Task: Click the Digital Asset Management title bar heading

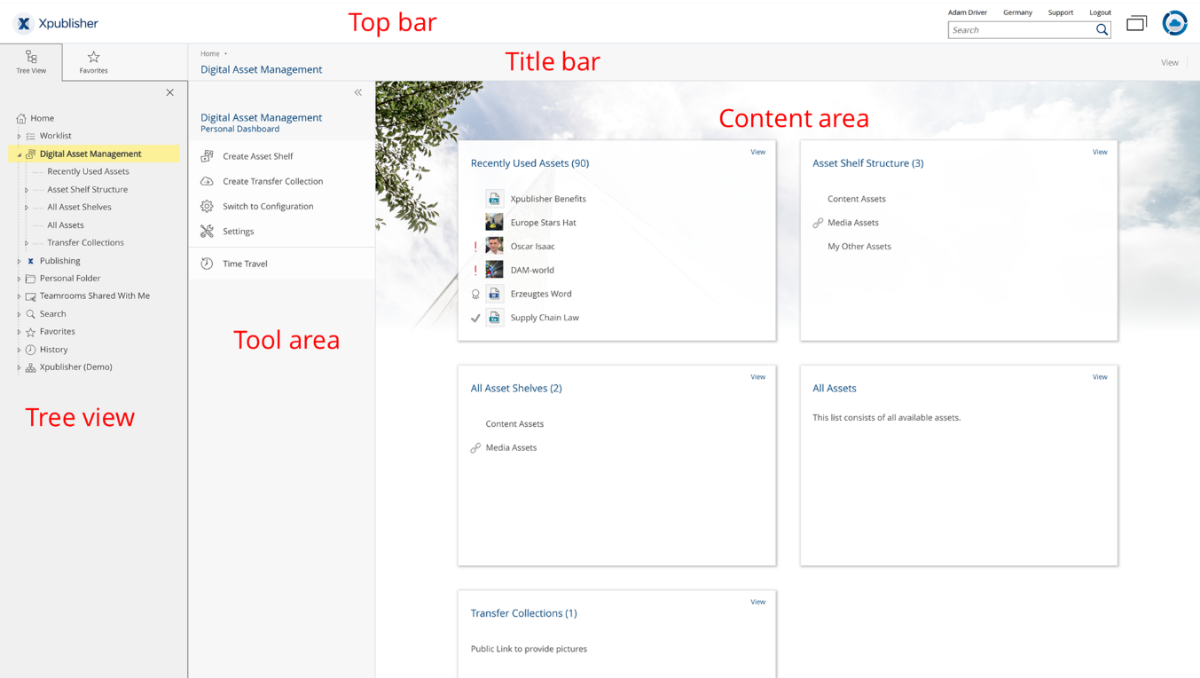Action: [x=261, y=70]
